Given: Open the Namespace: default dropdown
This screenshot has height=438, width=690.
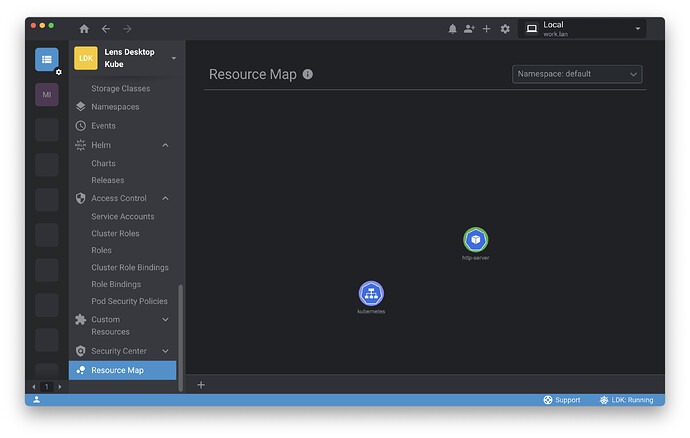Looking at the screenshot, I should pyautogui.click(x=577, y=74).
